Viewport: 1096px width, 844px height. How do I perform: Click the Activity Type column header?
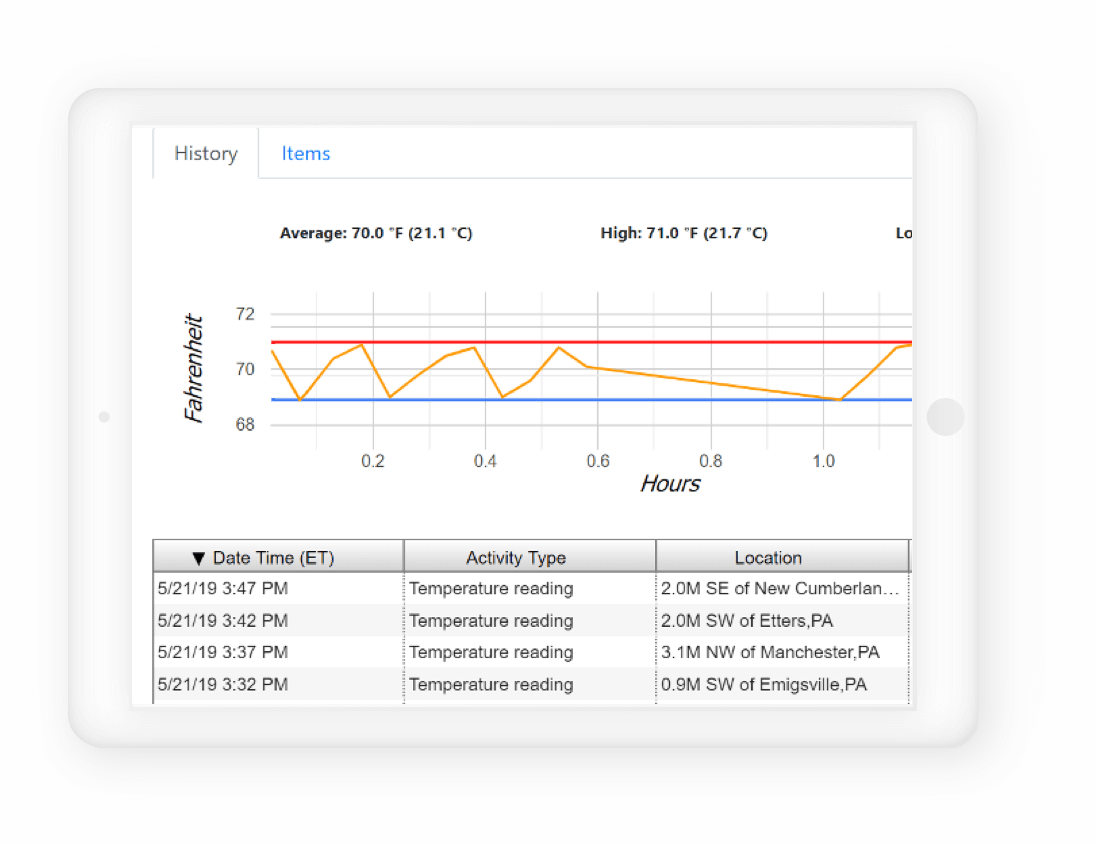click(530, 557)
